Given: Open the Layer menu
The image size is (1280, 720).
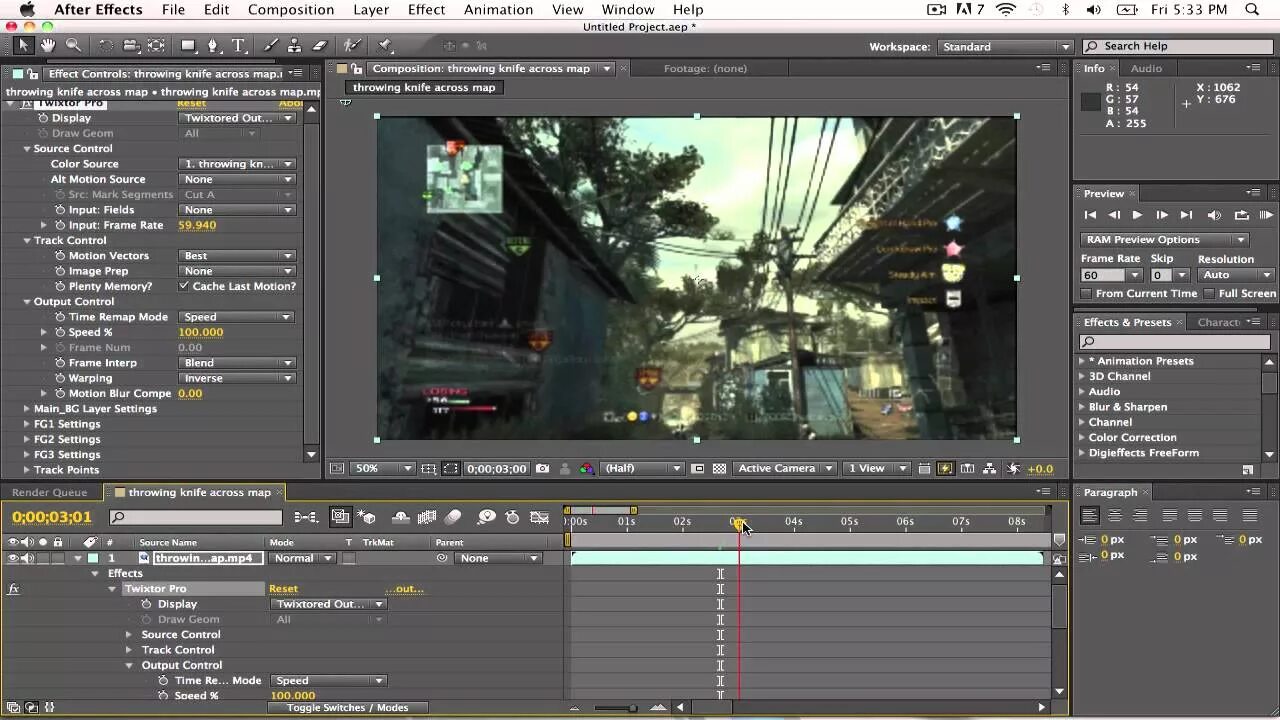Looking at the screenshot, I should coord(371,10).
